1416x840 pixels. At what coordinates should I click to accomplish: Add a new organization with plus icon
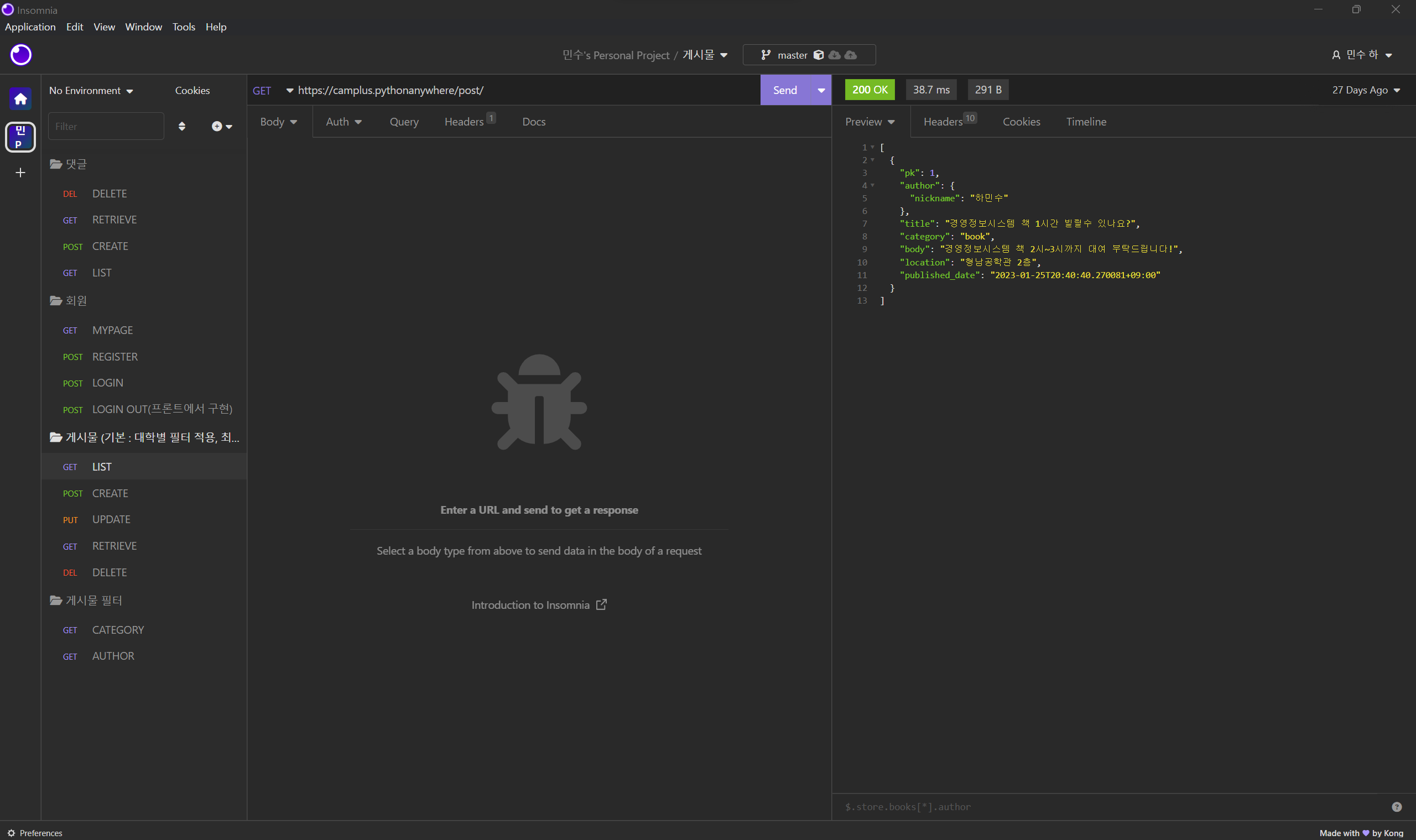(20, 173)
